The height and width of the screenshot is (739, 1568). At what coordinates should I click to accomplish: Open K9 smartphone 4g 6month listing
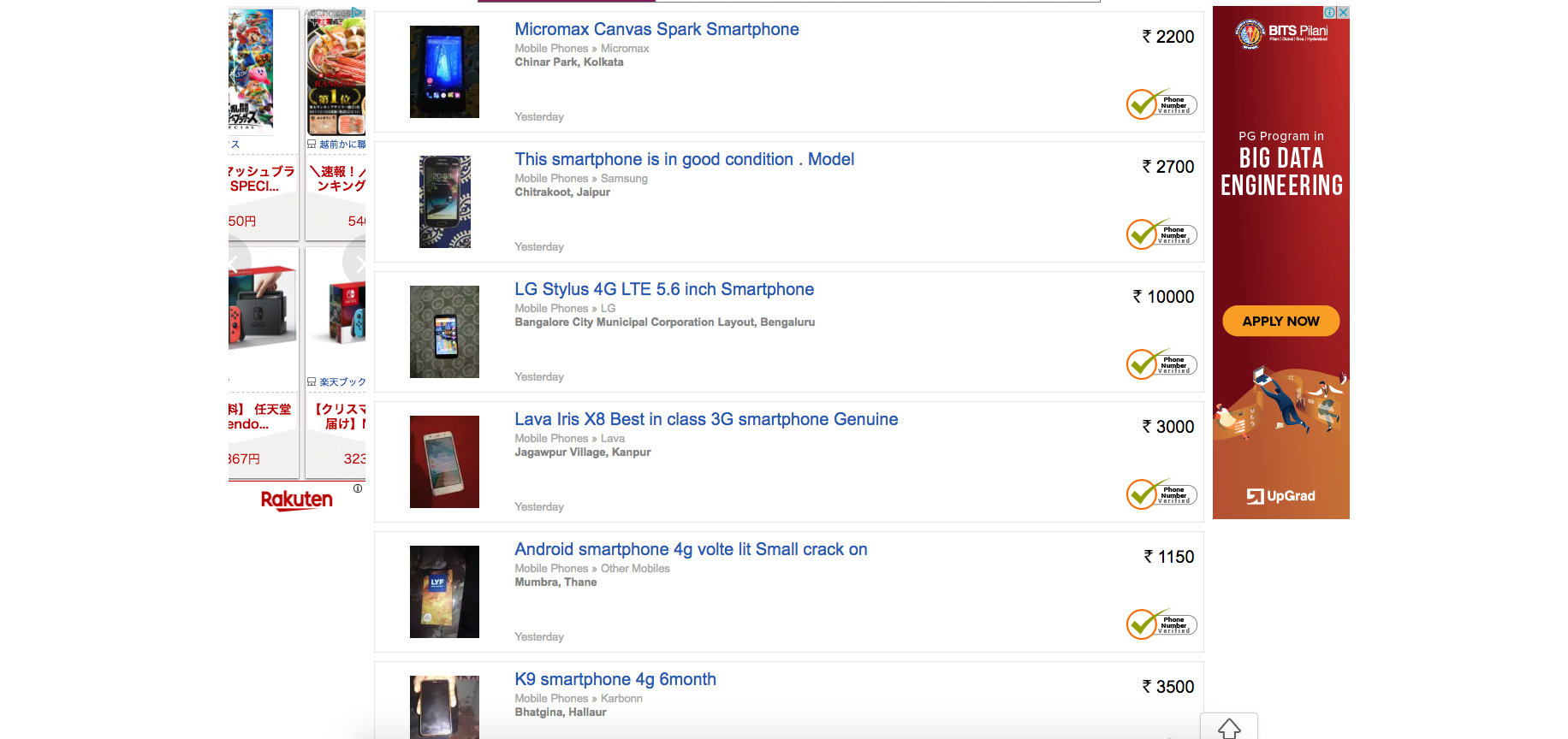pos(615,679)
